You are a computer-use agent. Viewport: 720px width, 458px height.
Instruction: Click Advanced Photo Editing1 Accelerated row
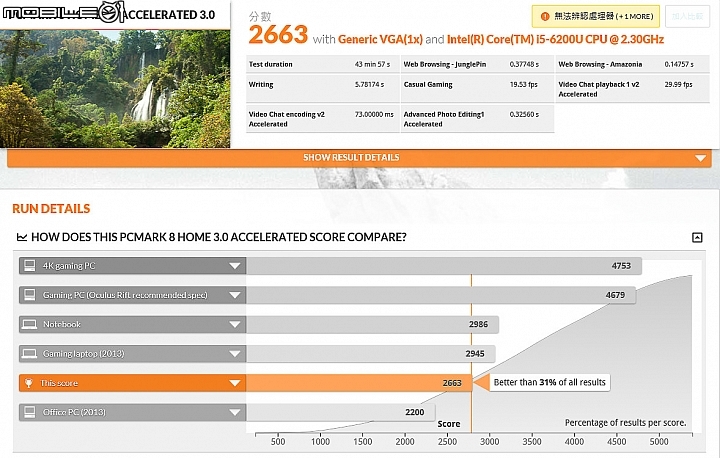pos(478,119)
